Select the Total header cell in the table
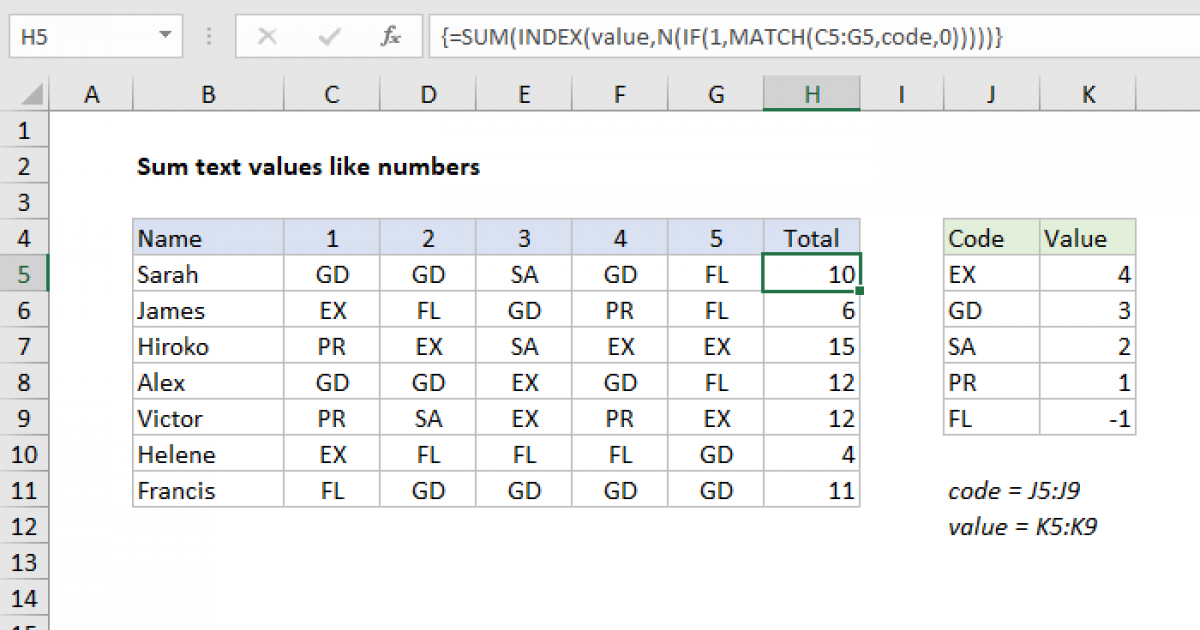 811,238
